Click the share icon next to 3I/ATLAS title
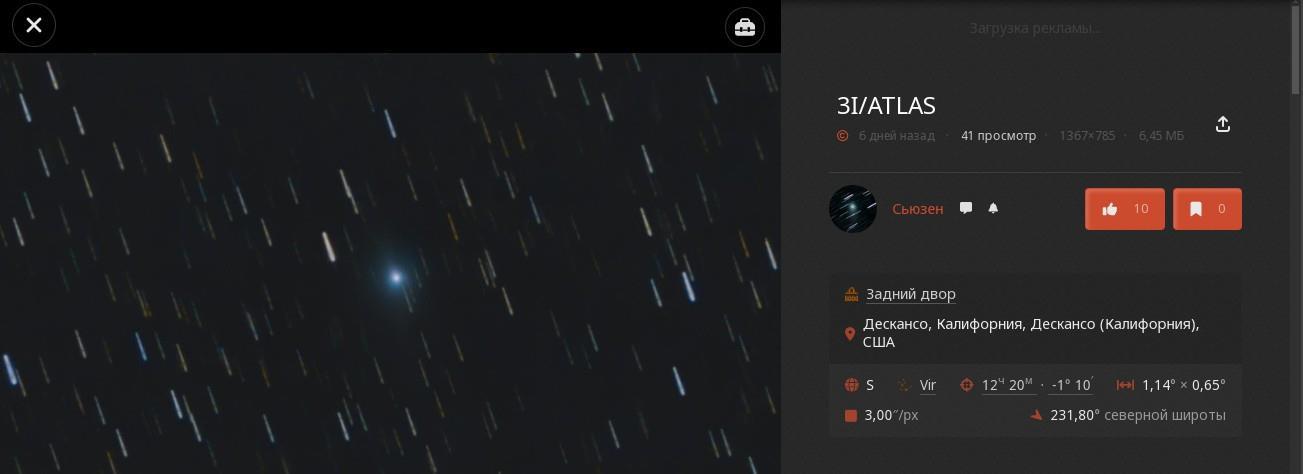The height and width of the screenshot is (474, 1303). point(1222,124)
